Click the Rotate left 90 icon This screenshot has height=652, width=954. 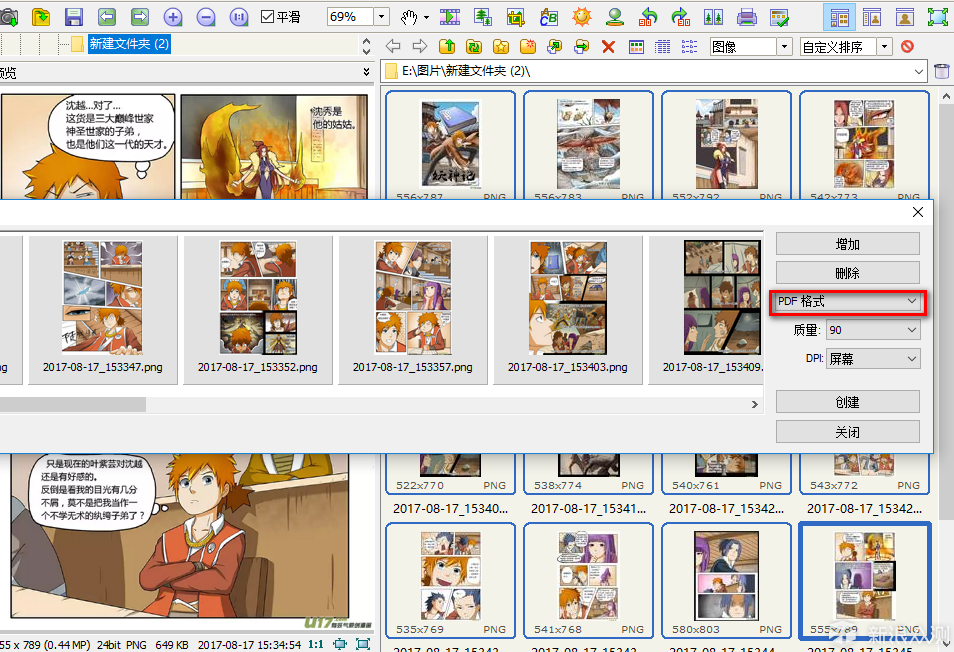point(648,16)
